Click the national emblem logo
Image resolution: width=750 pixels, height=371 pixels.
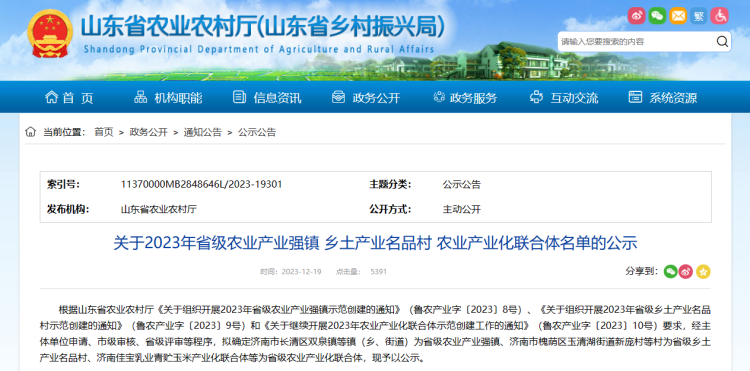pos(50,33)
